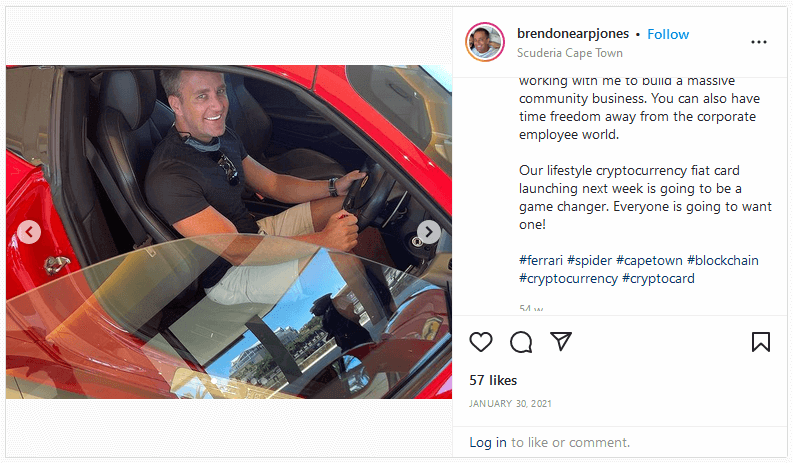Like the post with the heart icon
Screen dimensions: 793x463
480,342
